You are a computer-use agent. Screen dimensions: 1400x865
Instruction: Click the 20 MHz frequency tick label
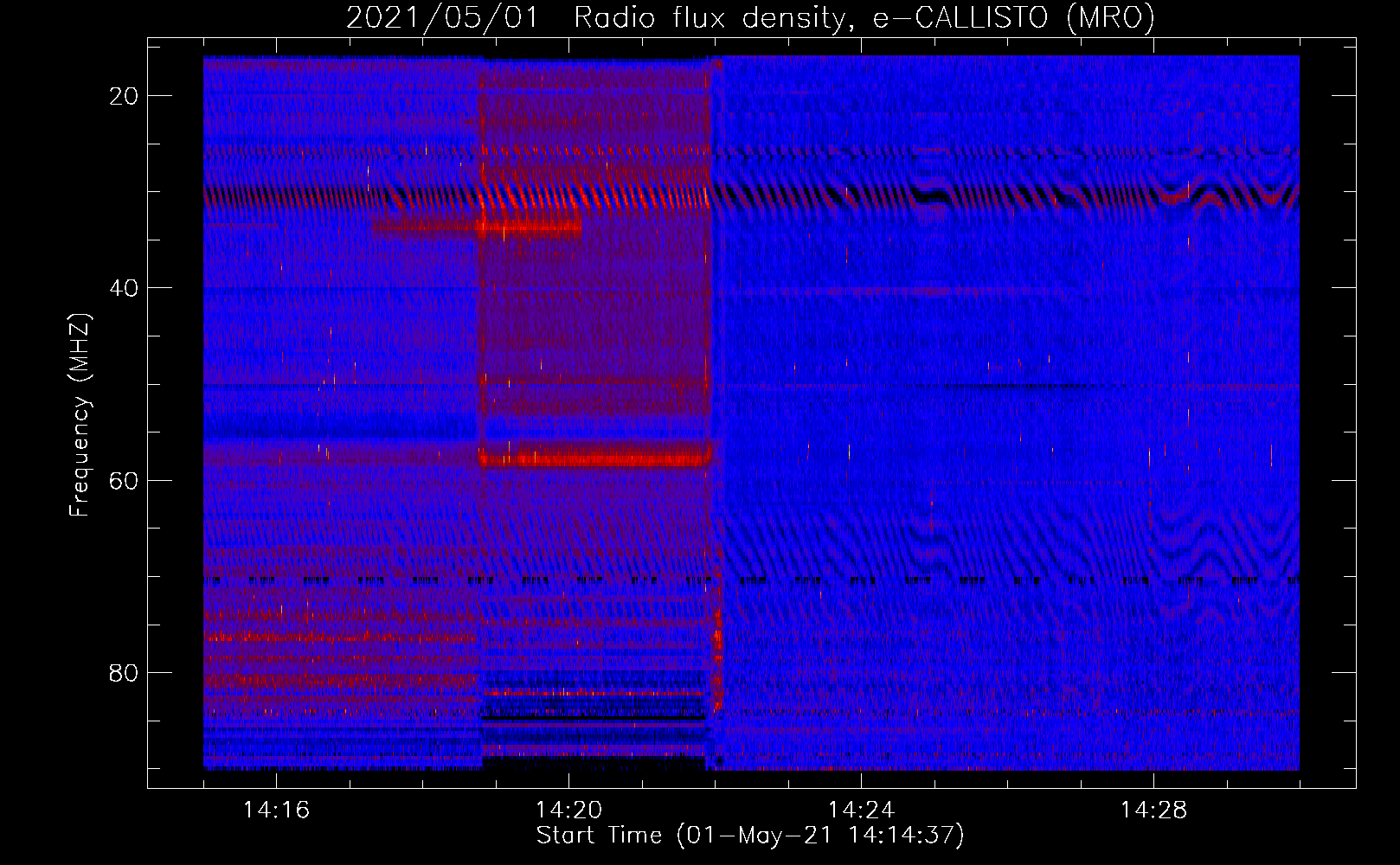(124, 96)
